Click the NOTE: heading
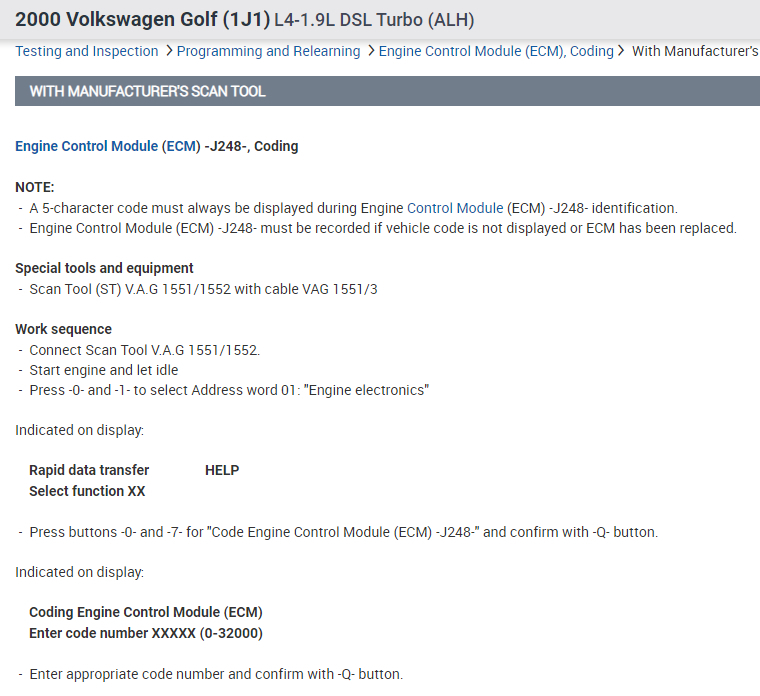Viewport: 760px width, 696px height. tap(35, 187)
